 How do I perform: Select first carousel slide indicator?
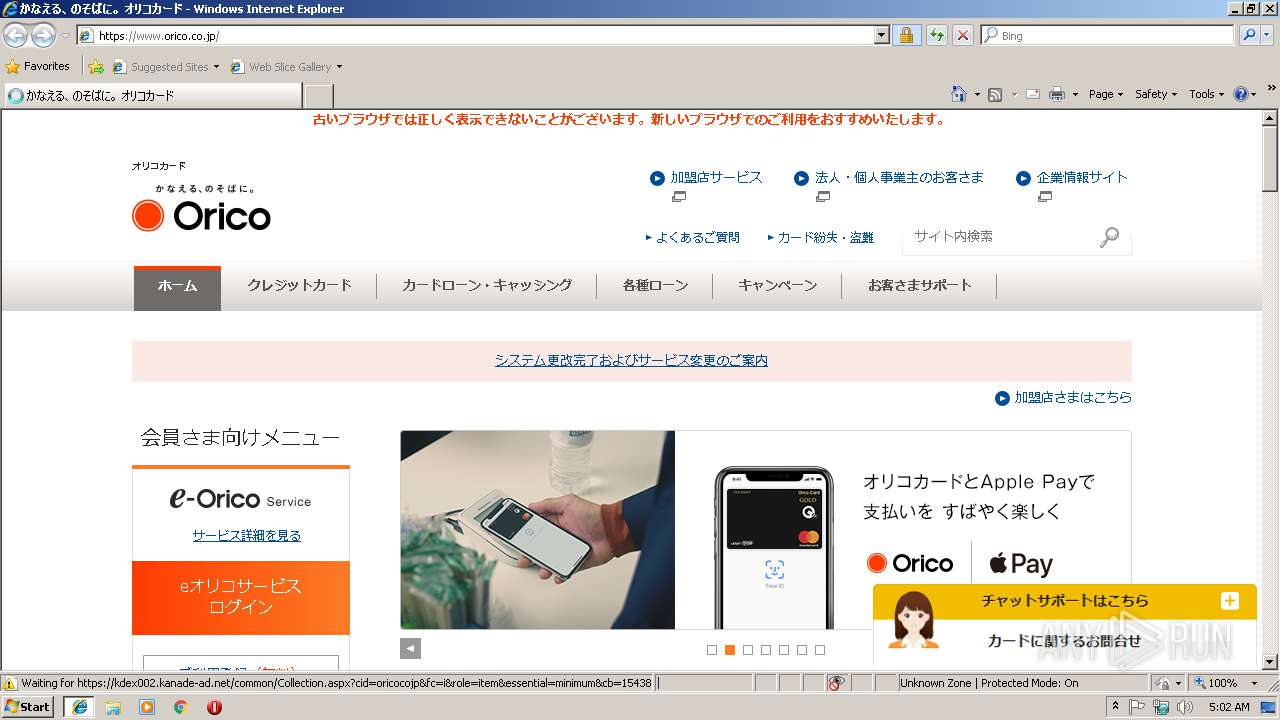(712, 650)
